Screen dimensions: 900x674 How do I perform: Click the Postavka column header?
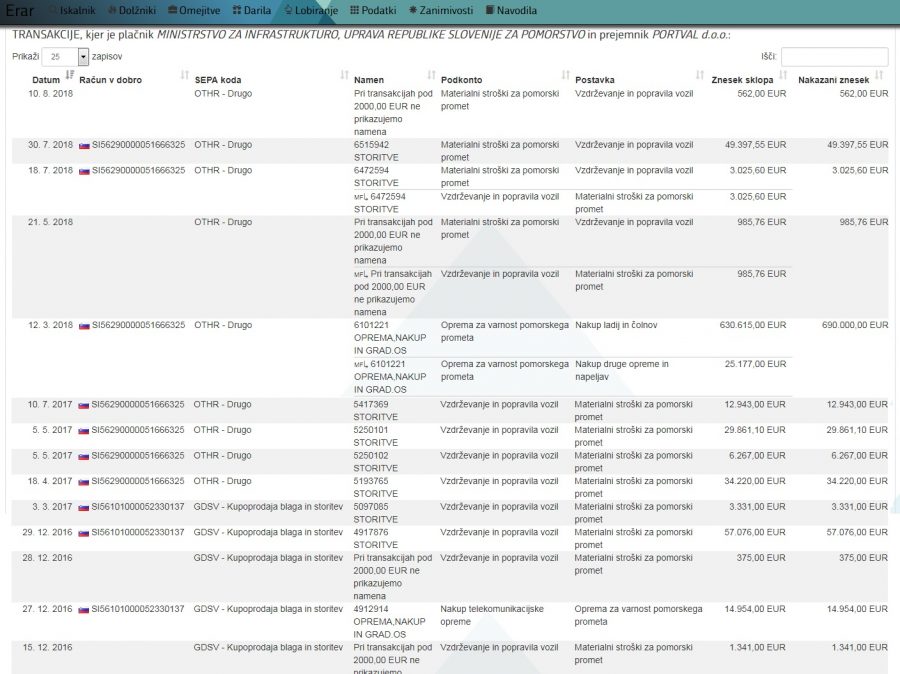pyautogui.click(x=595, y=80)
